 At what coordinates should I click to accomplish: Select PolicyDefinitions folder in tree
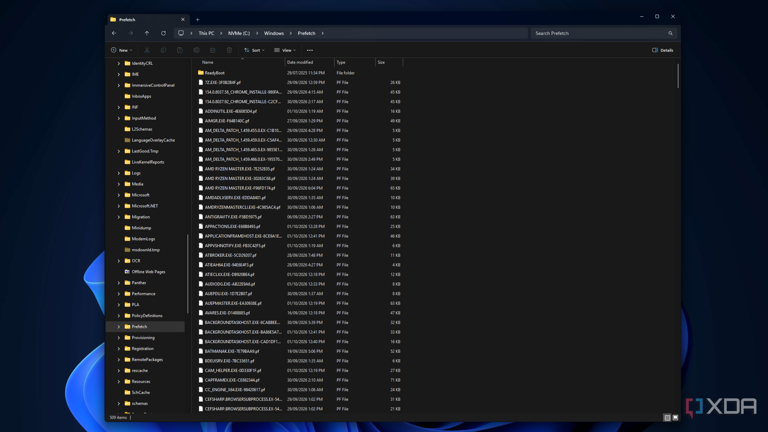click(147, 316)
